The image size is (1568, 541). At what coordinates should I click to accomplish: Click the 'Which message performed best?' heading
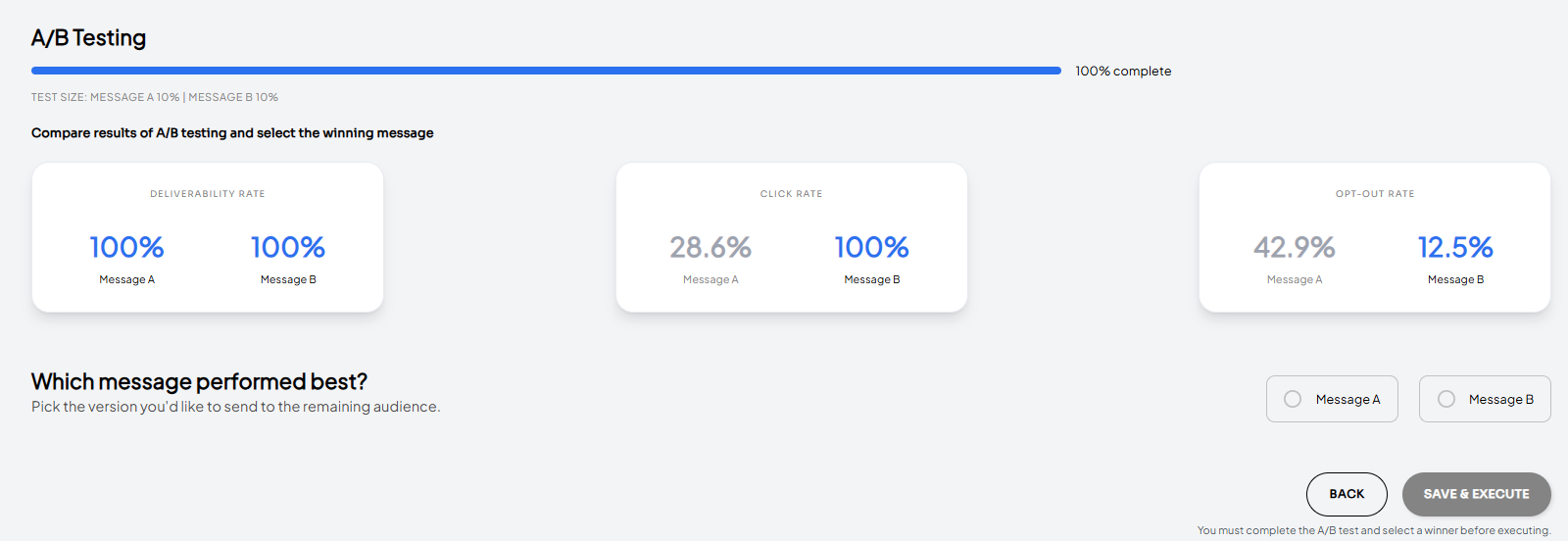[199, 381]
